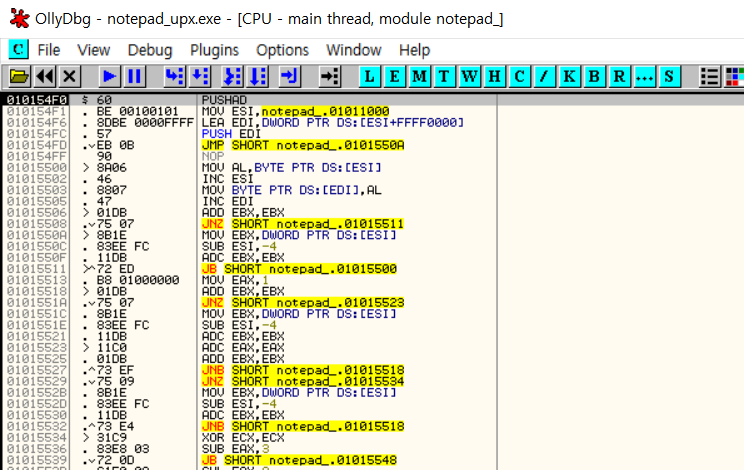Click the Restart program rewind icon

(45, 76)
